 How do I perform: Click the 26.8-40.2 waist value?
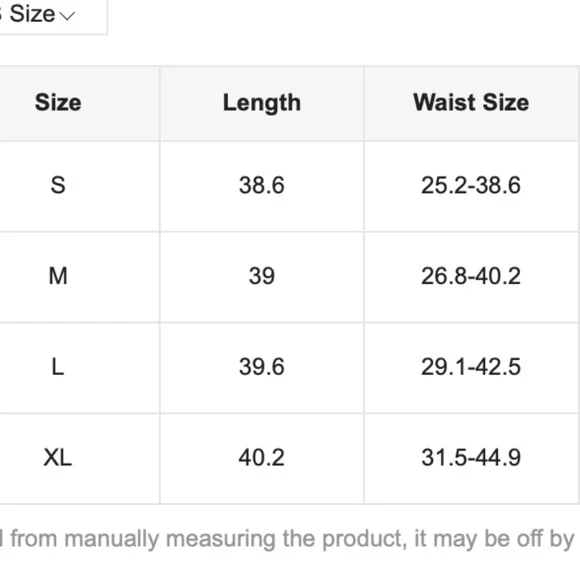pos(471,276)
